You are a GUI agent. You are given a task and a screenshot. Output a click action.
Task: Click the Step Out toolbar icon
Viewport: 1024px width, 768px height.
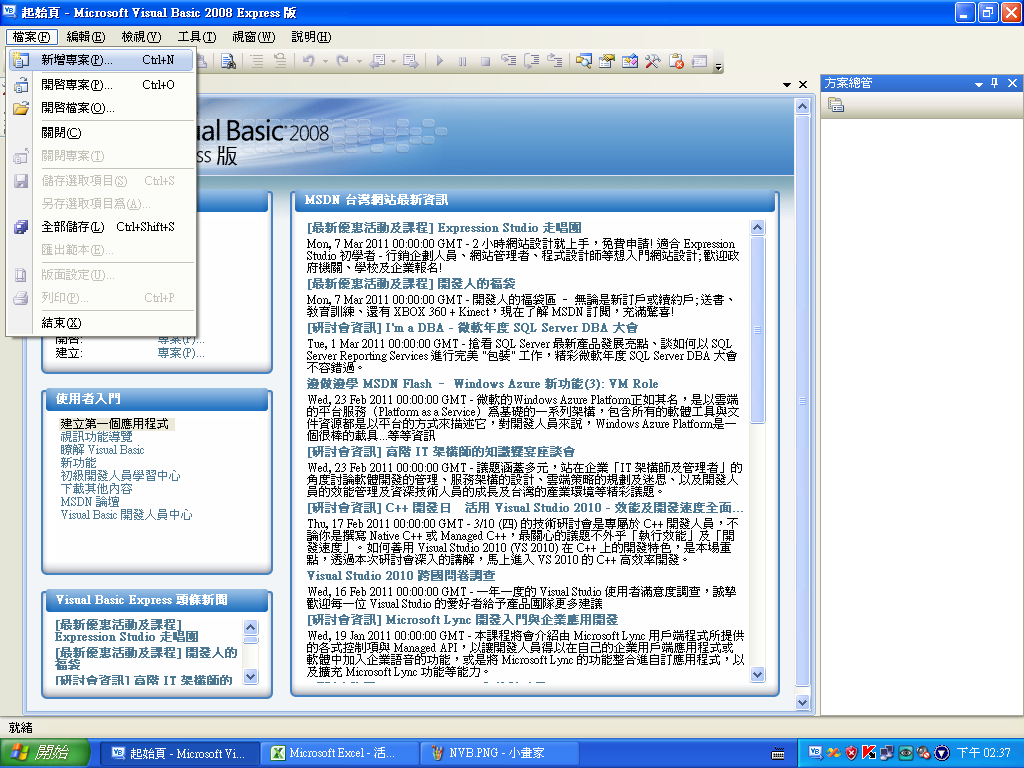point(555,61)
